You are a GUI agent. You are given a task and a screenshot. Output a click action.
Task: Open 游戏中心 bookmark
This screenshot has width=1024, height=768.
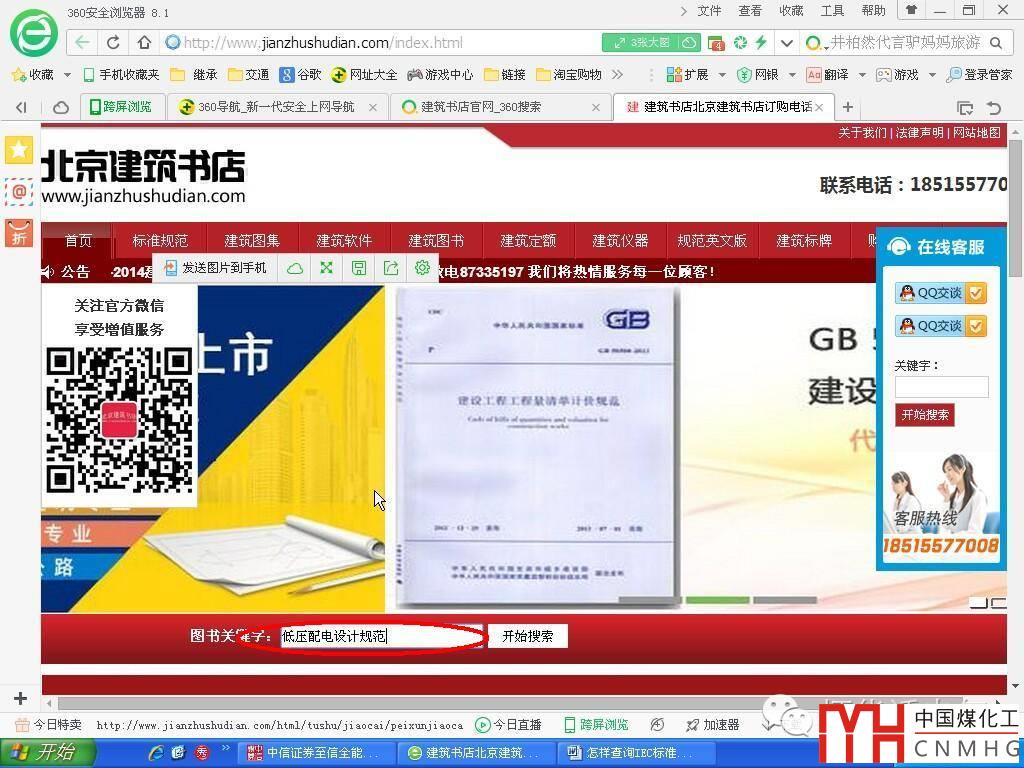tap(440, 74)
